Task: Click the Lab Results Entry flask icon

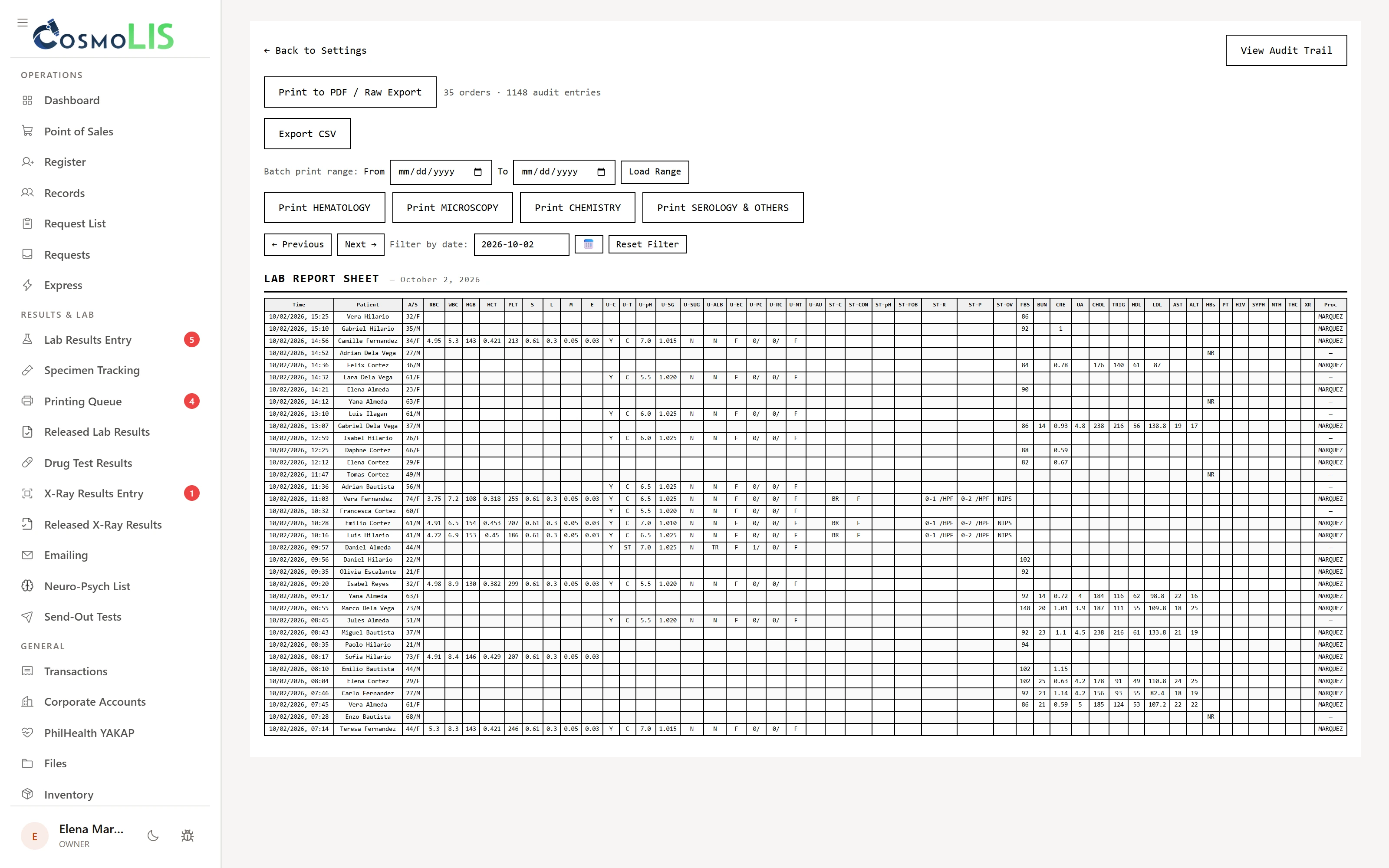Action: [27, 339]
